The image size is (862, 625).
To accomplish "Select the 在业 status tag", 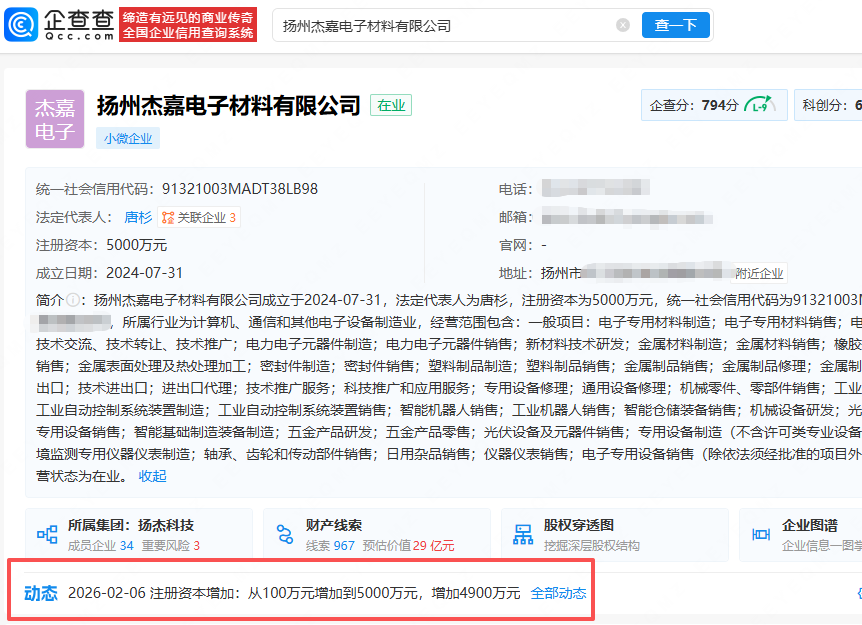I will 391,105.
